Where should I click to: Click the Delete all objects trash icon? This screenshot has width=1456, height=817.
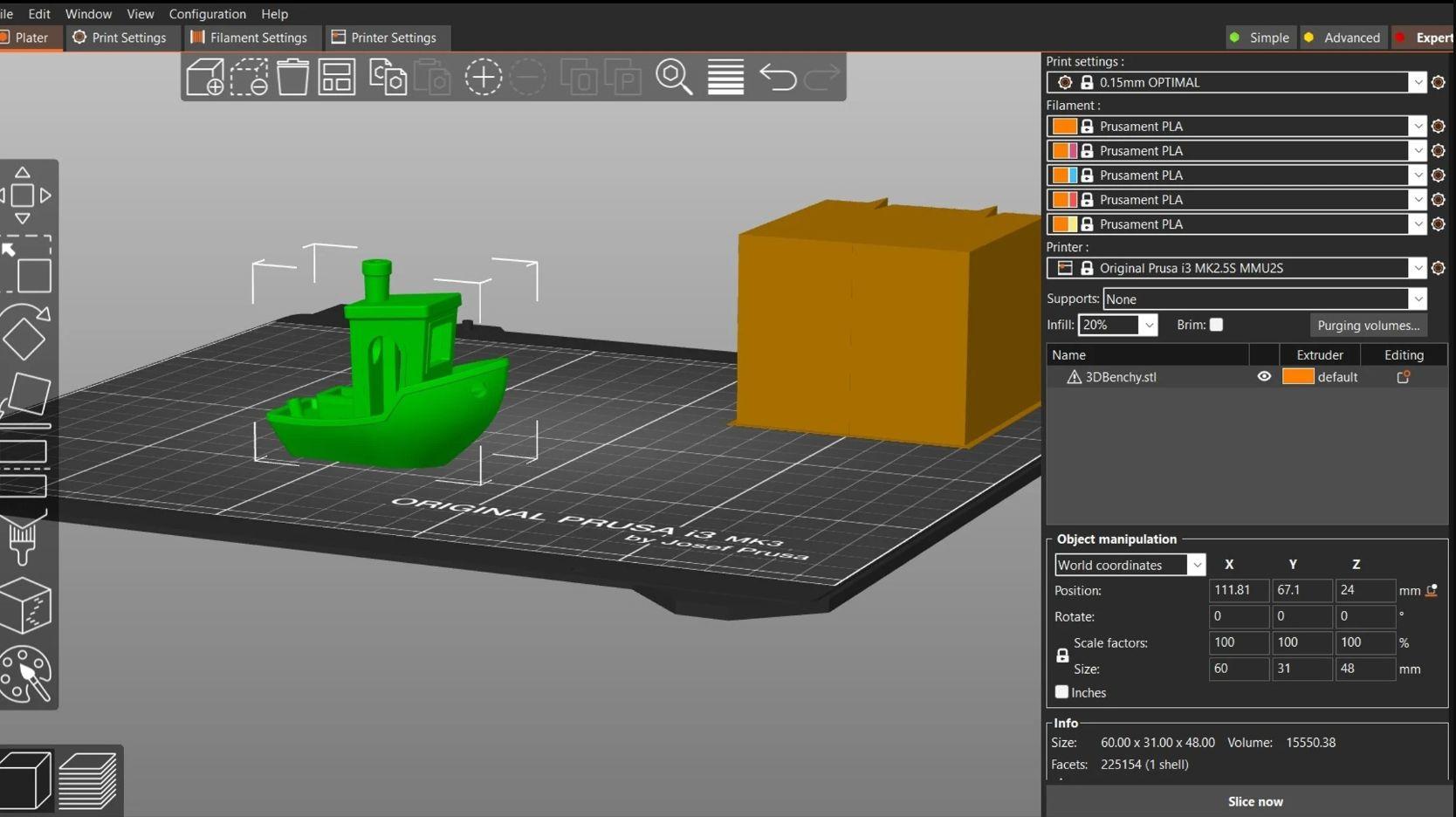click(x=292, y=77)
